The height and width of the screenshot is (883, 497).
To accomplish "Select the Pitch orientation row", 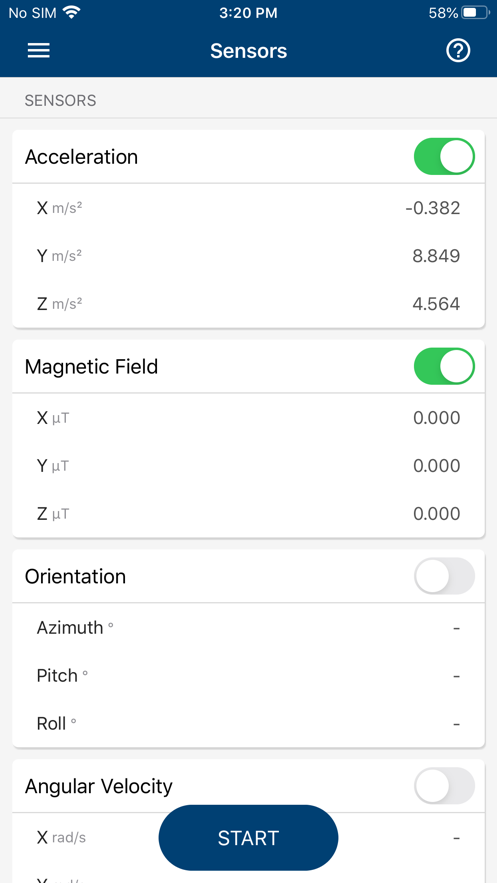I will click(x=248, y=675).
